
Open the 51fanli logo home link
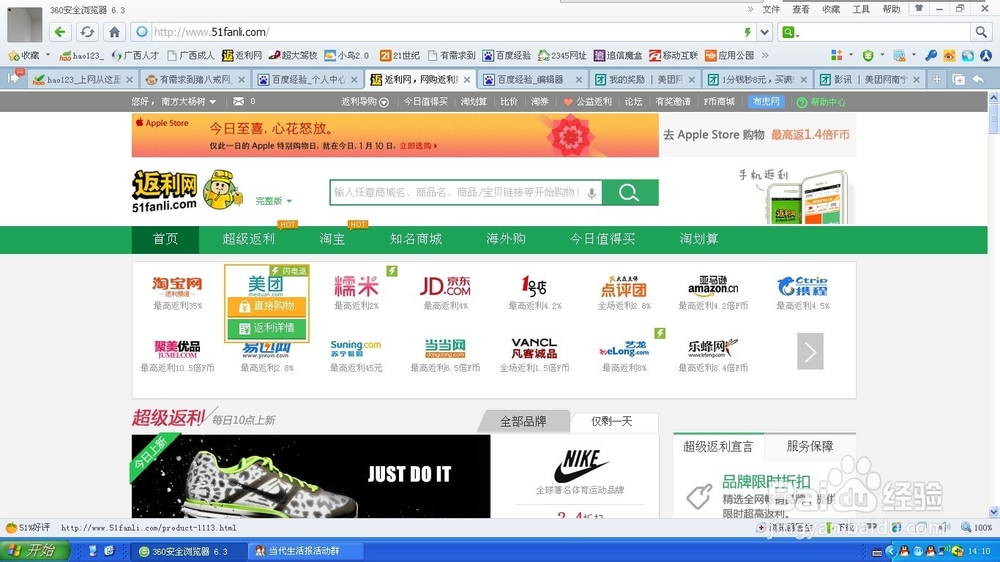(x=165, y=191)
